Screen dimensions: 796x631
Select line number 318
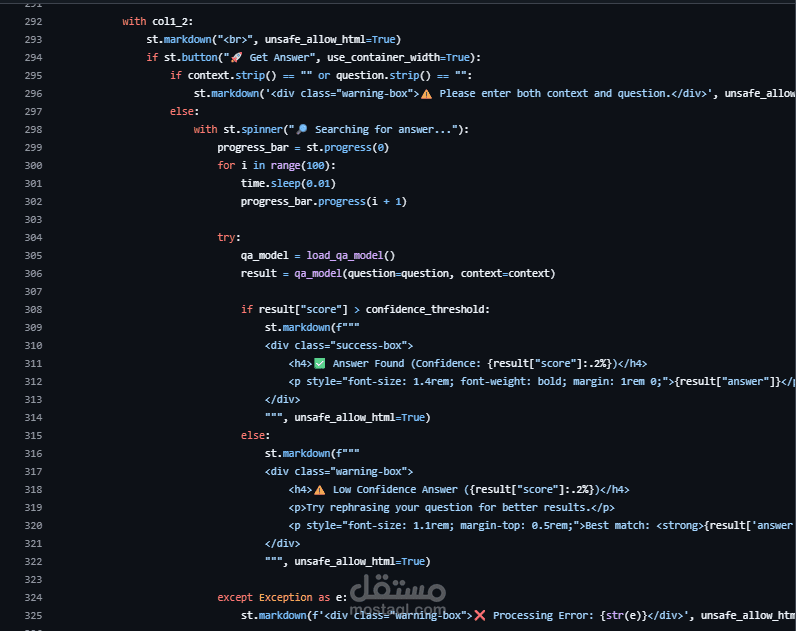pyautogui.click(x=34, y=490)
